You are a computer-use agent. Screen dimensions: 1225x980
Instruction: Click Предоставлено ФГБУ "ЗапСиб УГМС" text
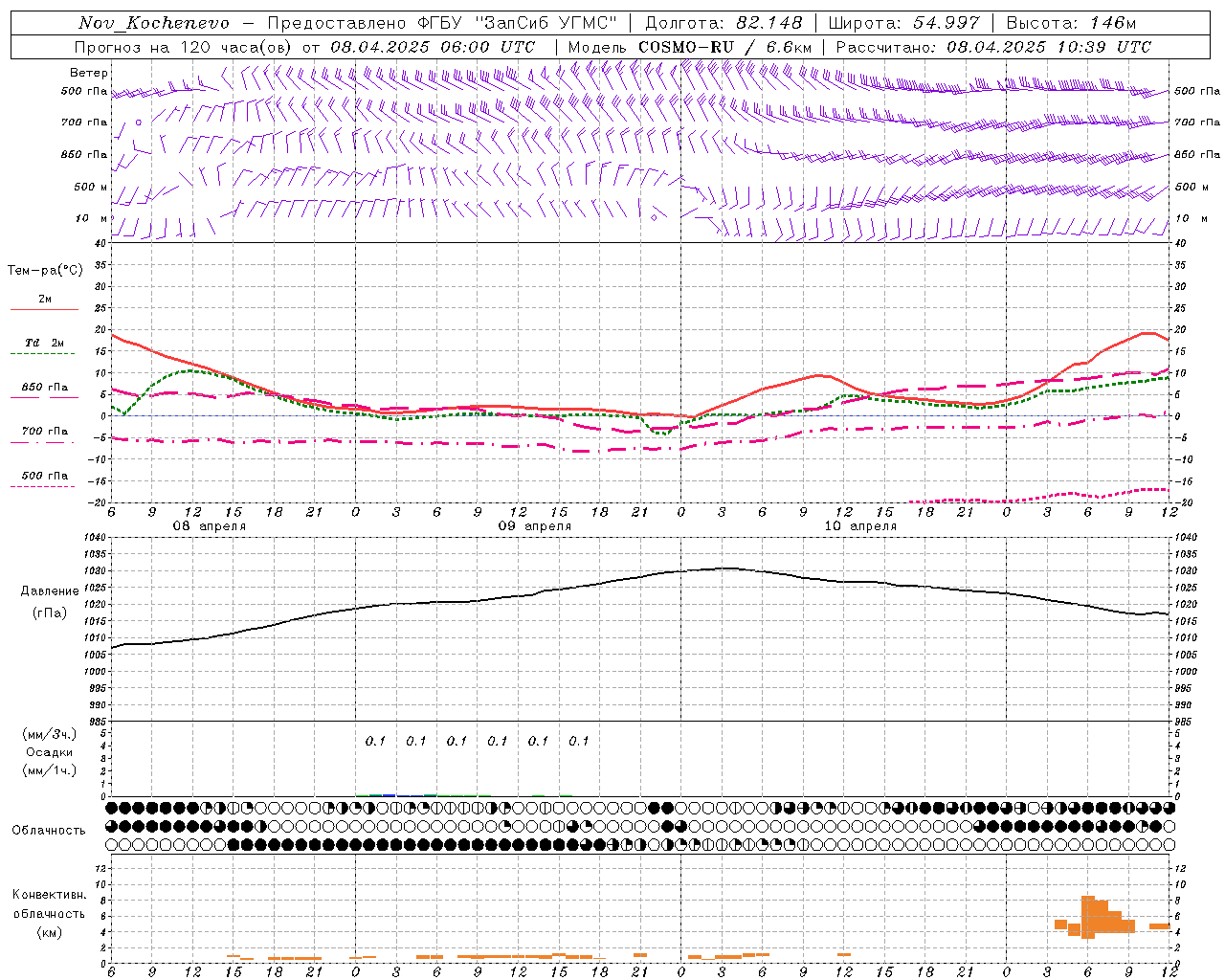443,23
